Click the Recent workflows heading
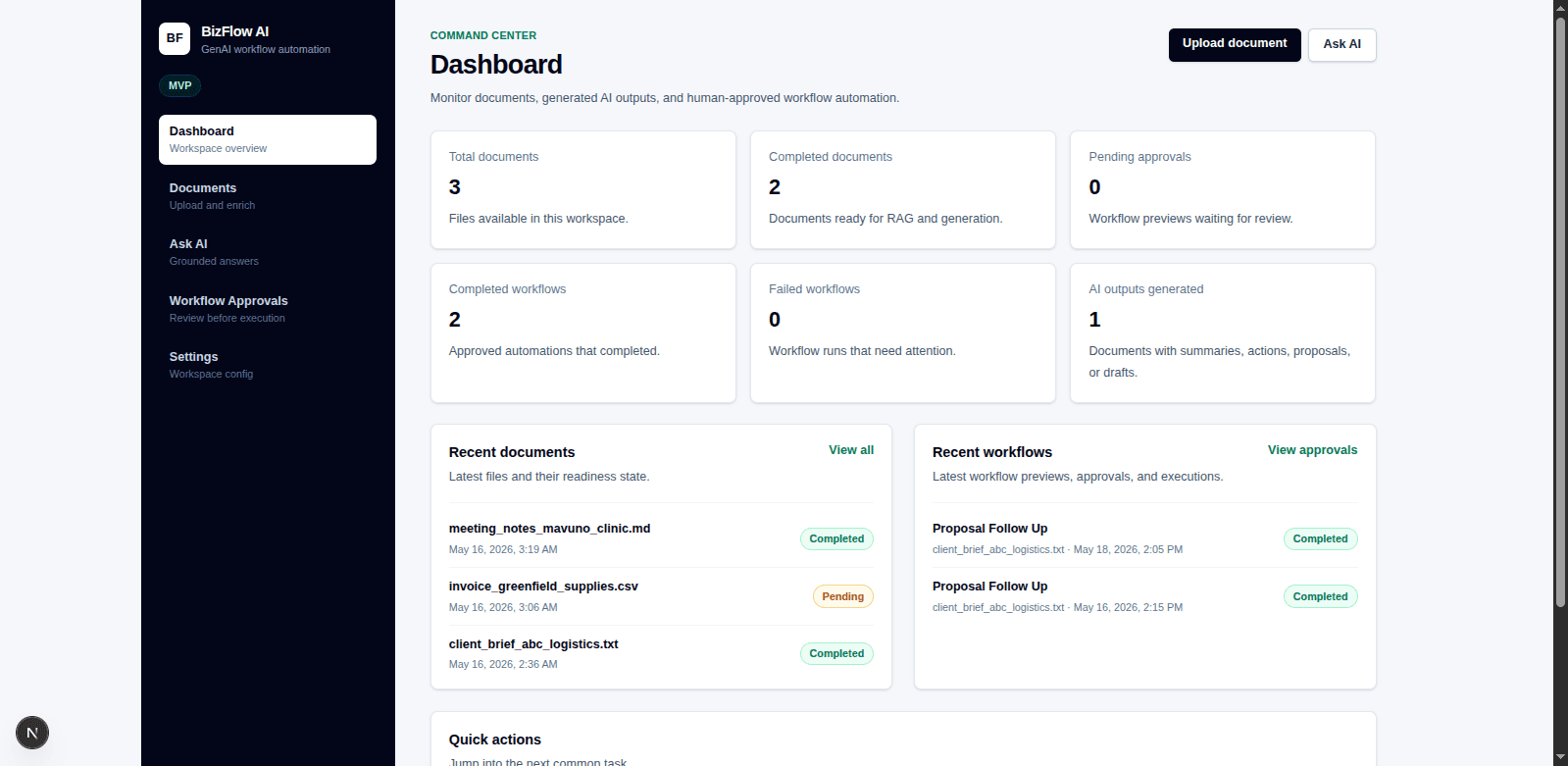The height and width of the screenshot is (766, 1568). (x=992, y=452)
